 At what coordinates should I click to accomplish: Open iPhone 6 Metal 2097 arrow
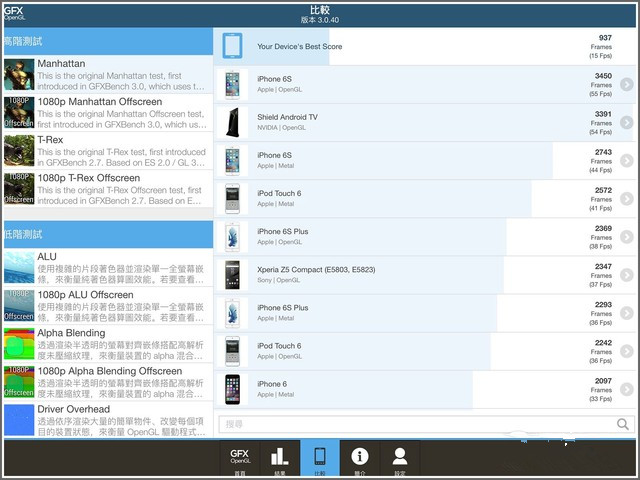[626, 389]
